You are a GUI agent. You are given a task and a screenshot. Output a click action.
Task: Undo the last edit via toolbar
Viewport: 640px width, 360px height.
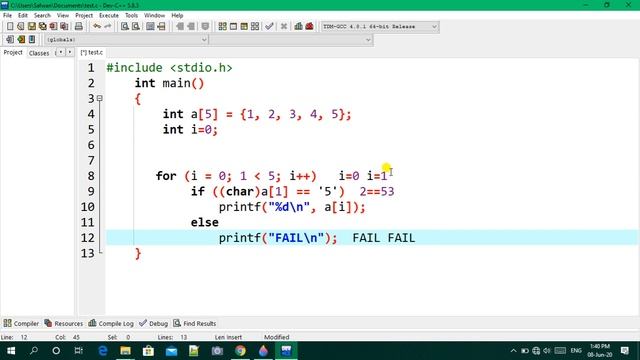[97, 27]
